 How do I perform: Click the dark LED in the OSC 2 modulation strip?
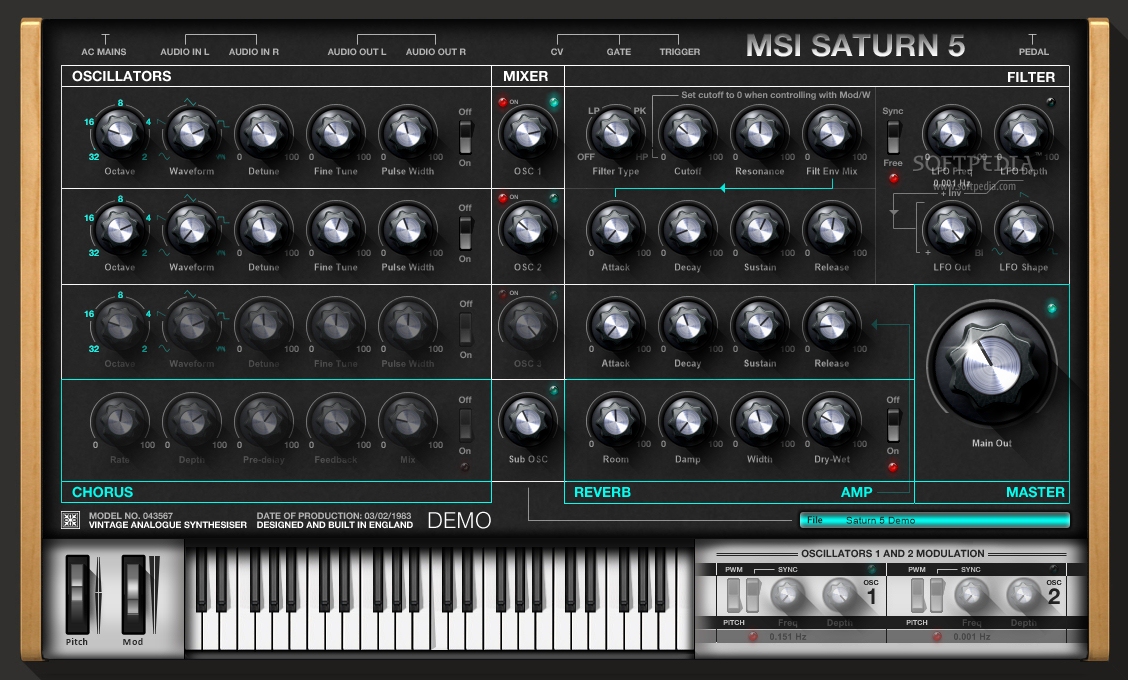[x=1054, y=569]
